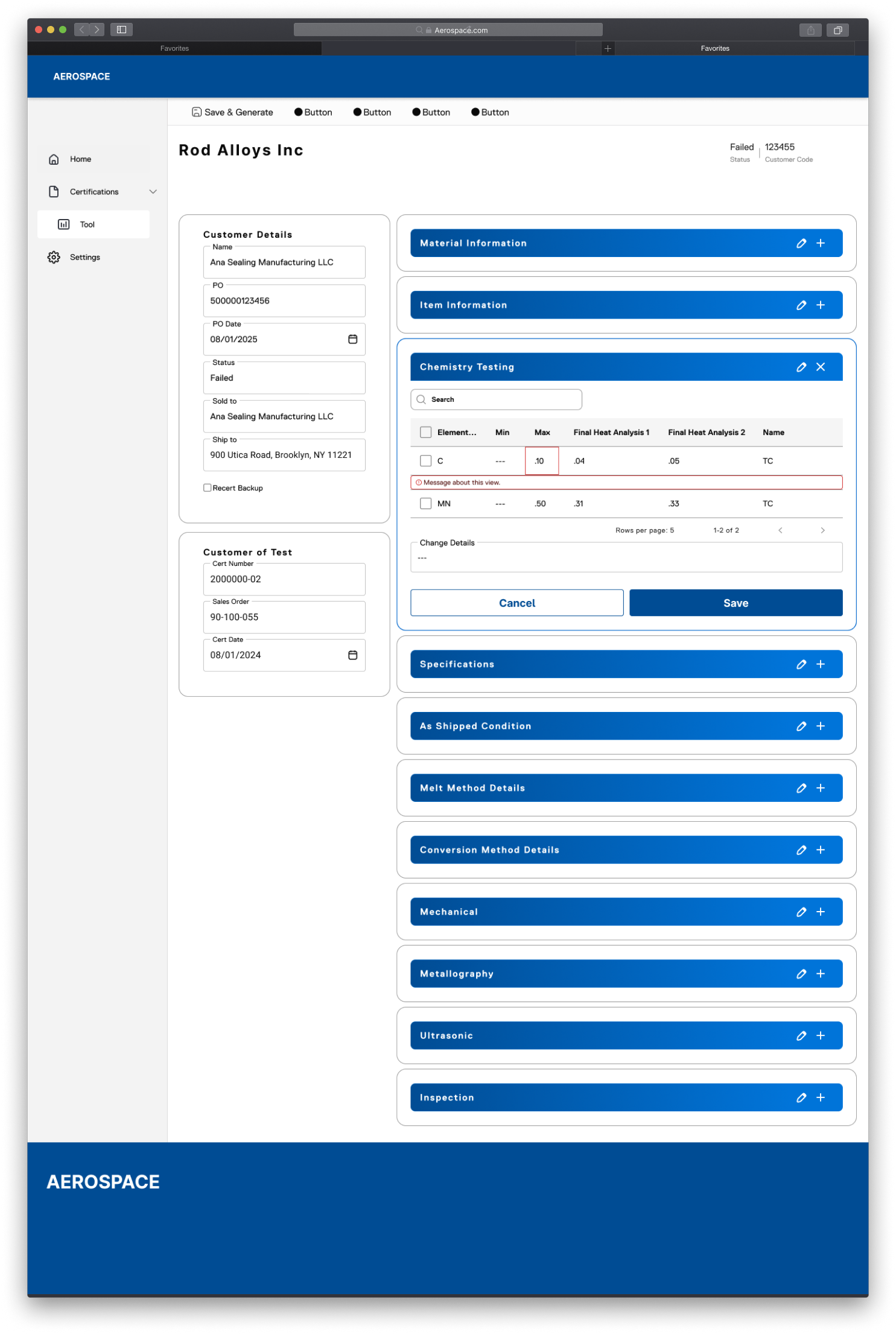Edit Chemistry Testing using the pencil icon
The image size is (896, 1334).
[x=801, y=367]
